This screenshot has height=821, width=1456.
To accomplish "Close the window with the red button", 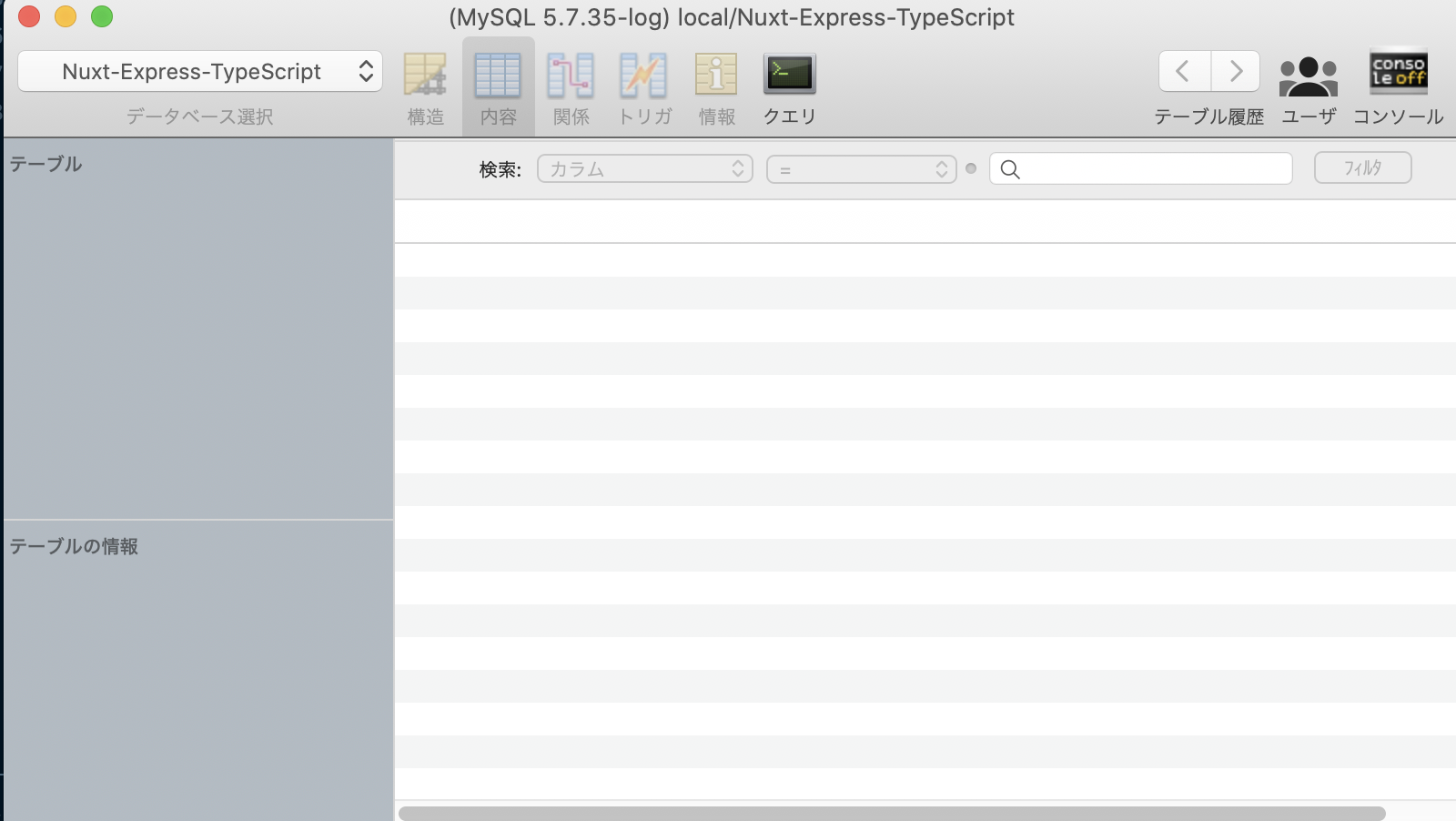I will (x=29, y=16).
